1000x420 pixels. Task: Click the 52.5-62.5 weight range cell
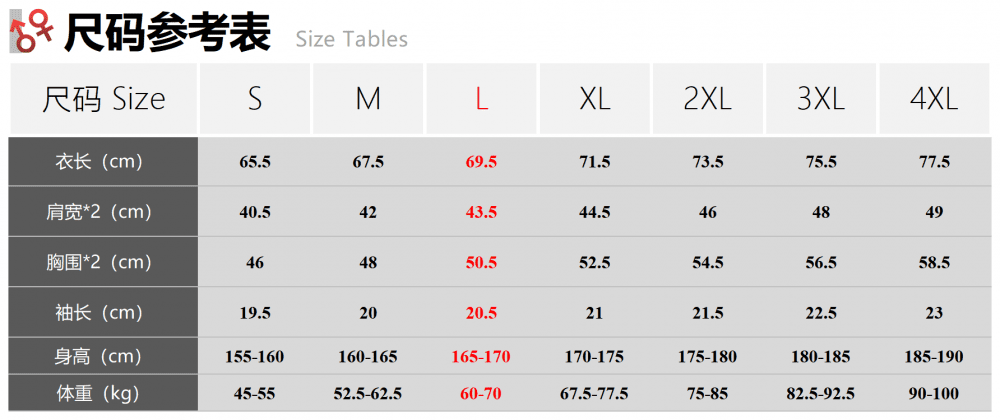[x=368, y=393]
